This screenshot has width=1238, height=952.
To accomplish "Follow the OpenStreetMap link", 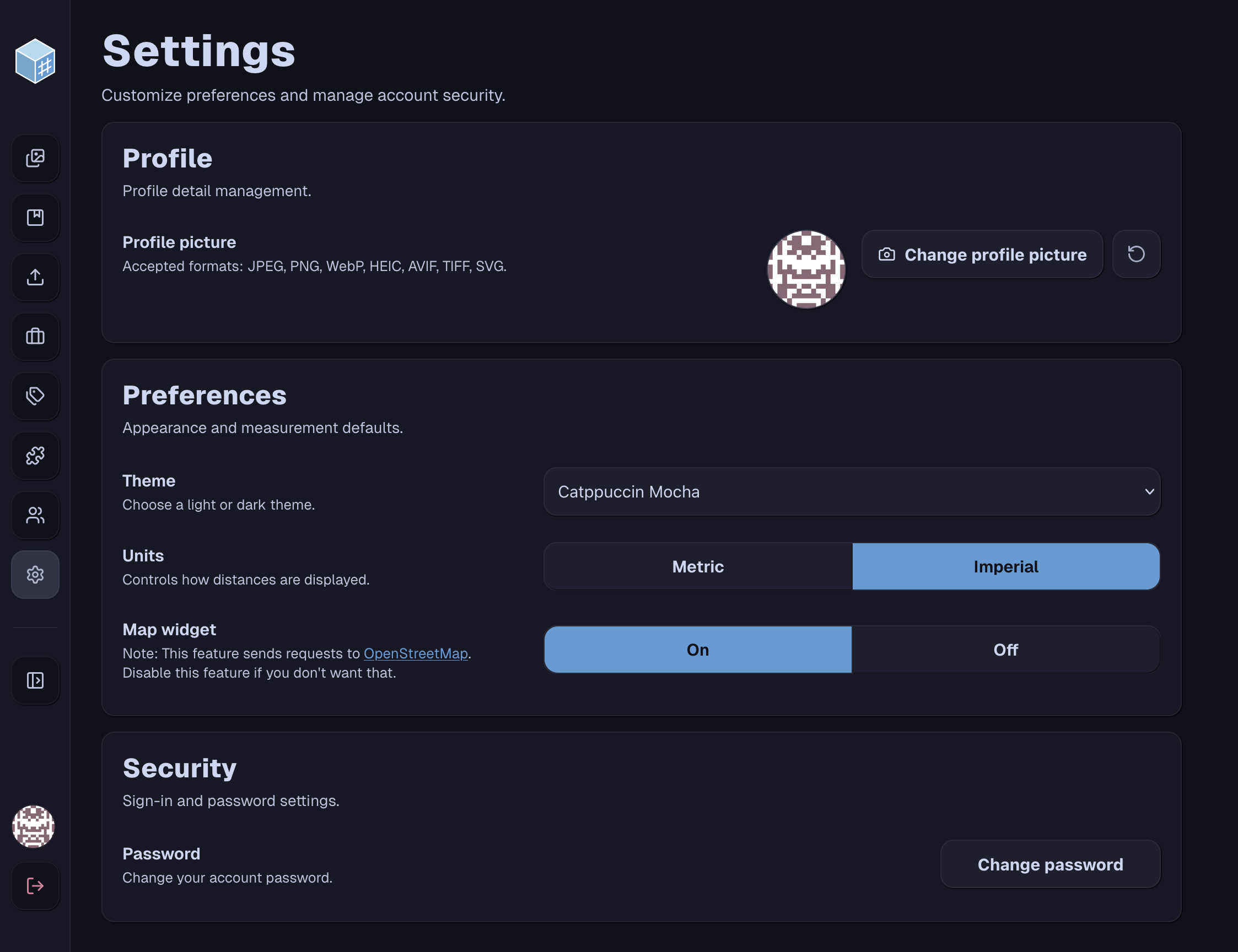I will tap(416, 653).
